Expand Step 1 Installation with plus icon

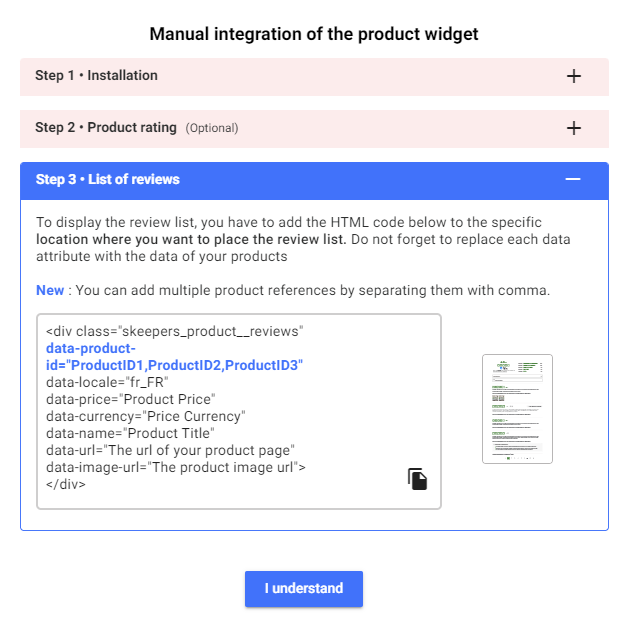point(573,76)
